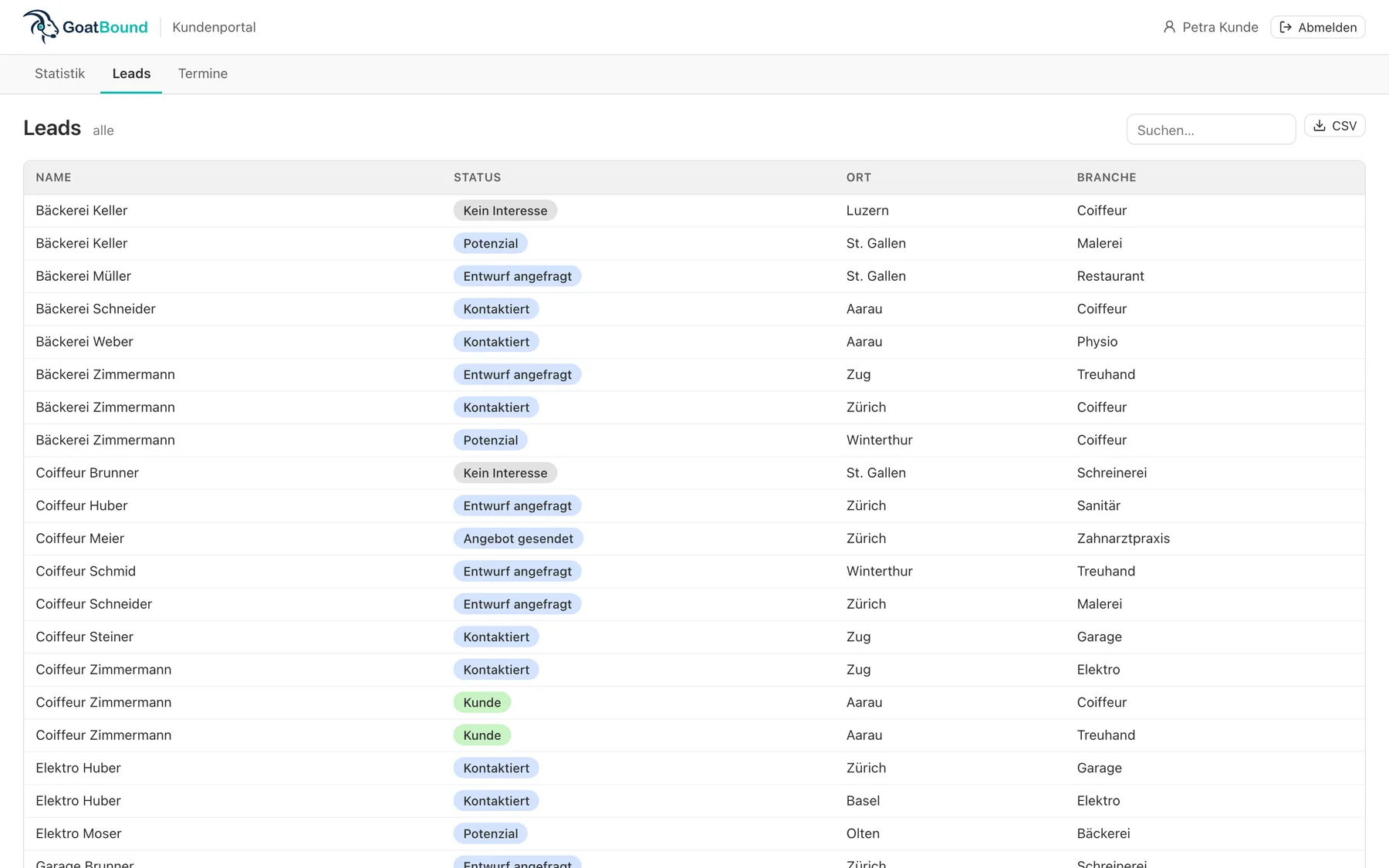Open the Bäckerei Schneider lead
Screen dimensions: 1389x868
tap(694, 309)
